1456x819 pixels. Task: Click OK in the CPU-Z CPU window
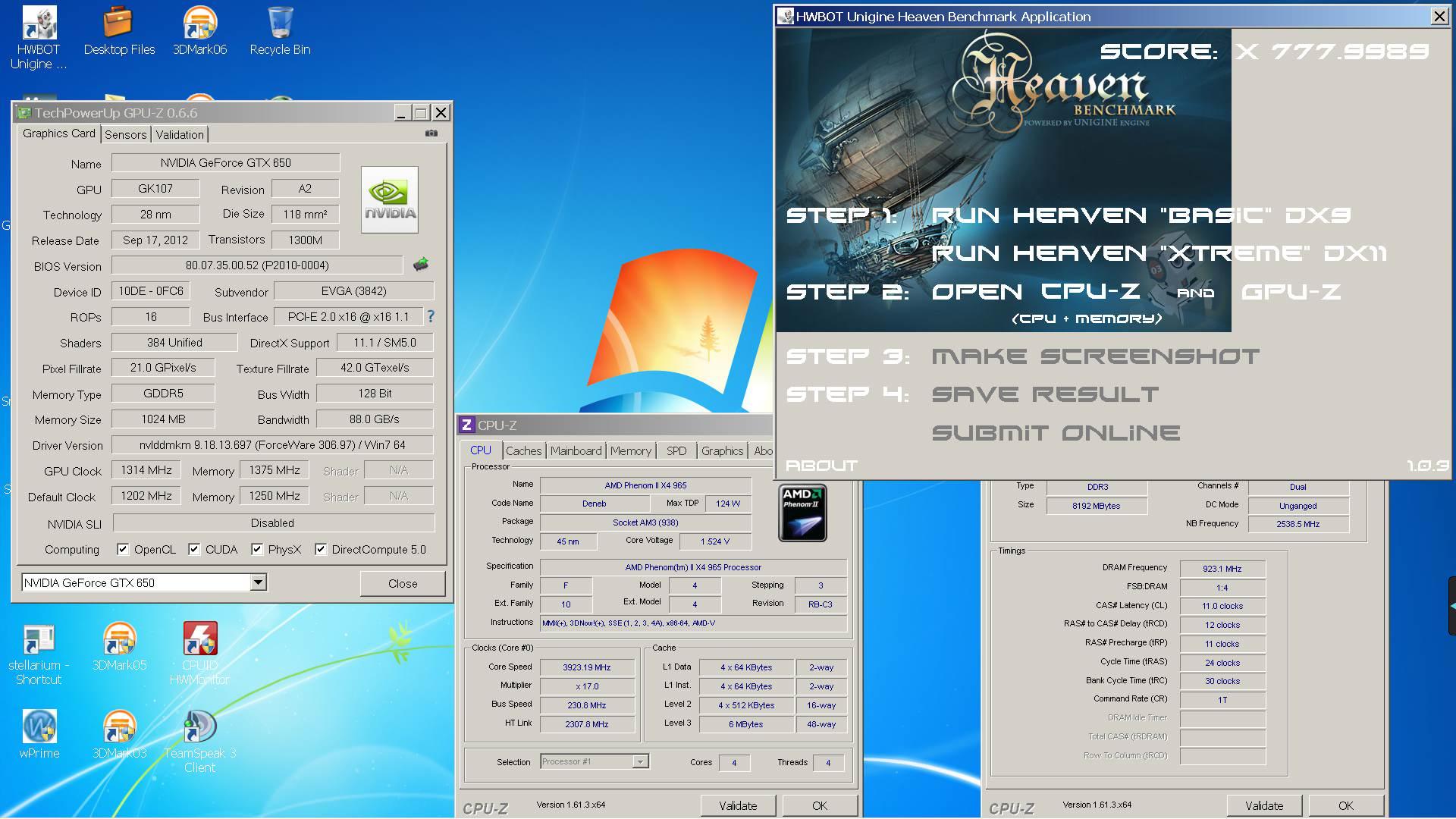coord(820,805)
